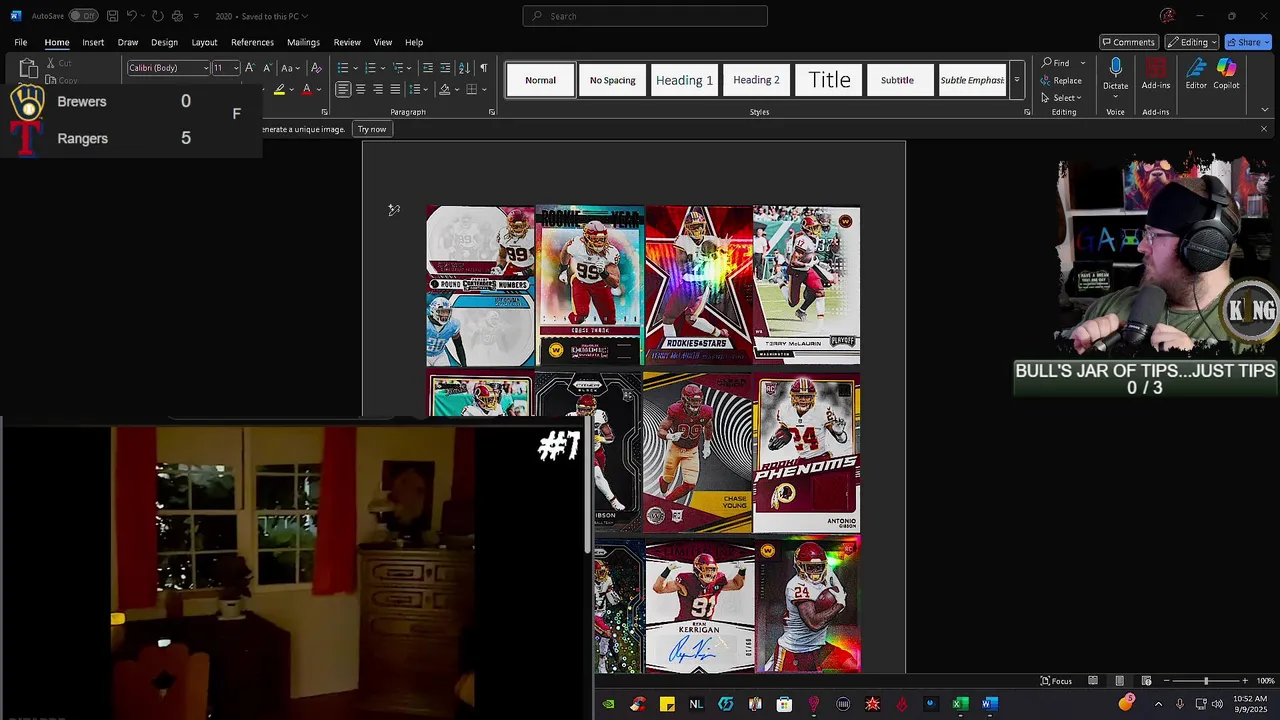1280x720 pixels.
Task: Apply yellow text highlight color
Action: [x=279, y=90]
